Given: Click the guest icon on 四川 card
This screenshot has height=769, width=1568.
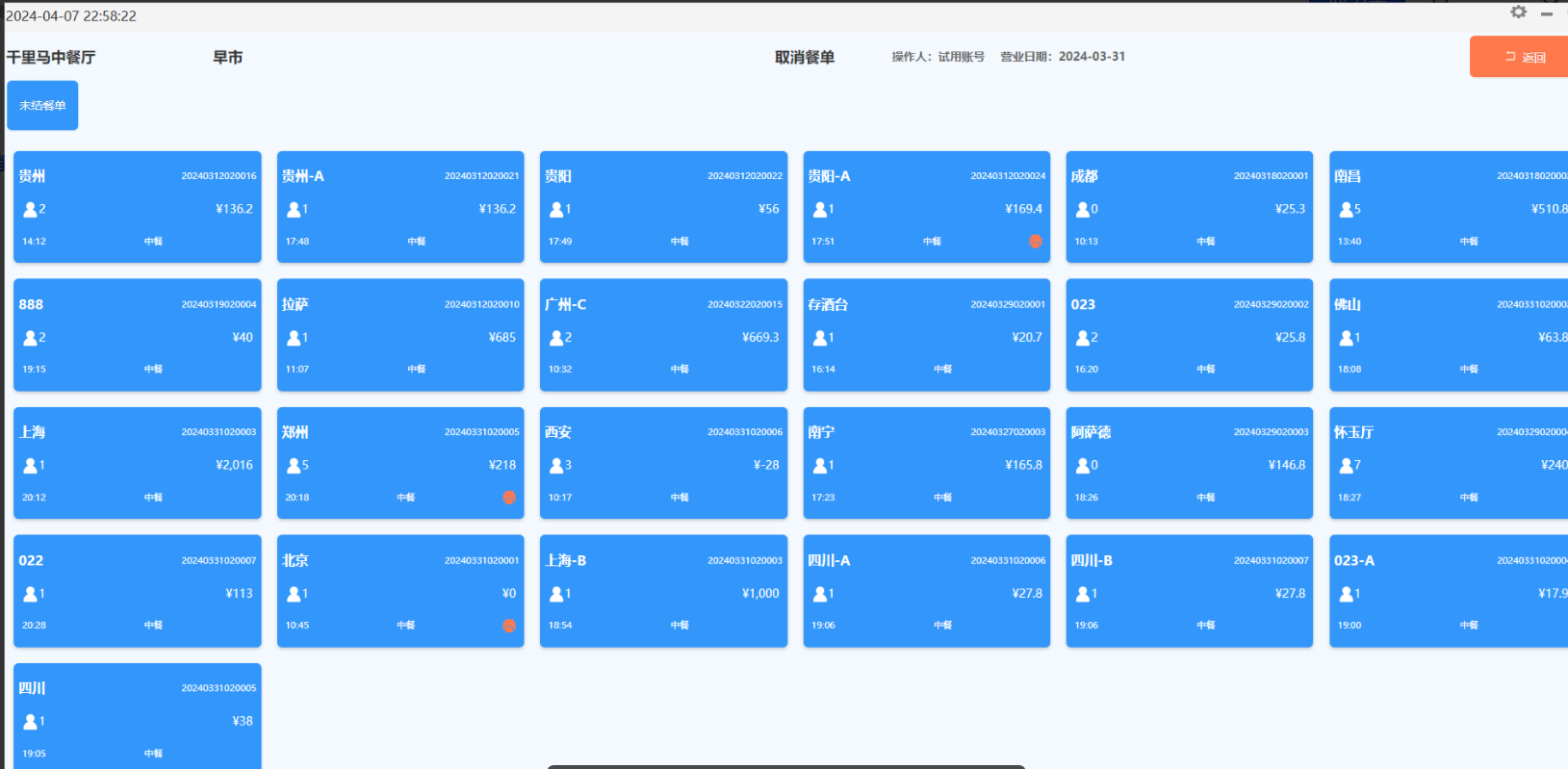Looking at the screenshot, I should coord(30,722).
